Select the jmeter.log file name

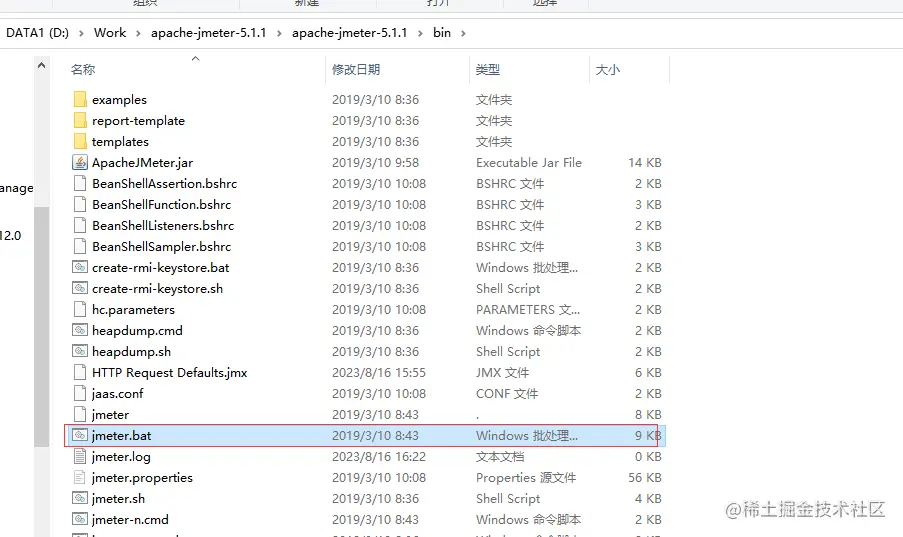point(121,457)
